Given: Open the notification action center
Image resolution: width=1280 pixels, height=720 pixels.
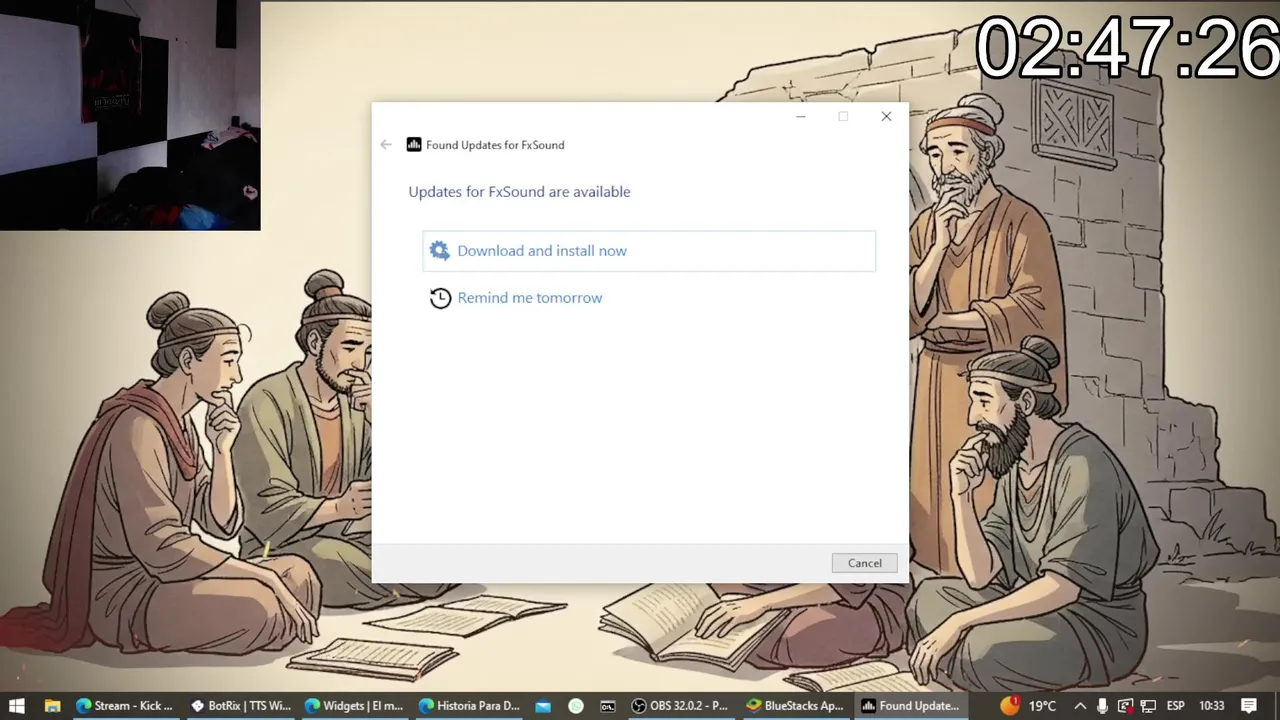Looking at the screenshot, I should (x=1249, y=706).
